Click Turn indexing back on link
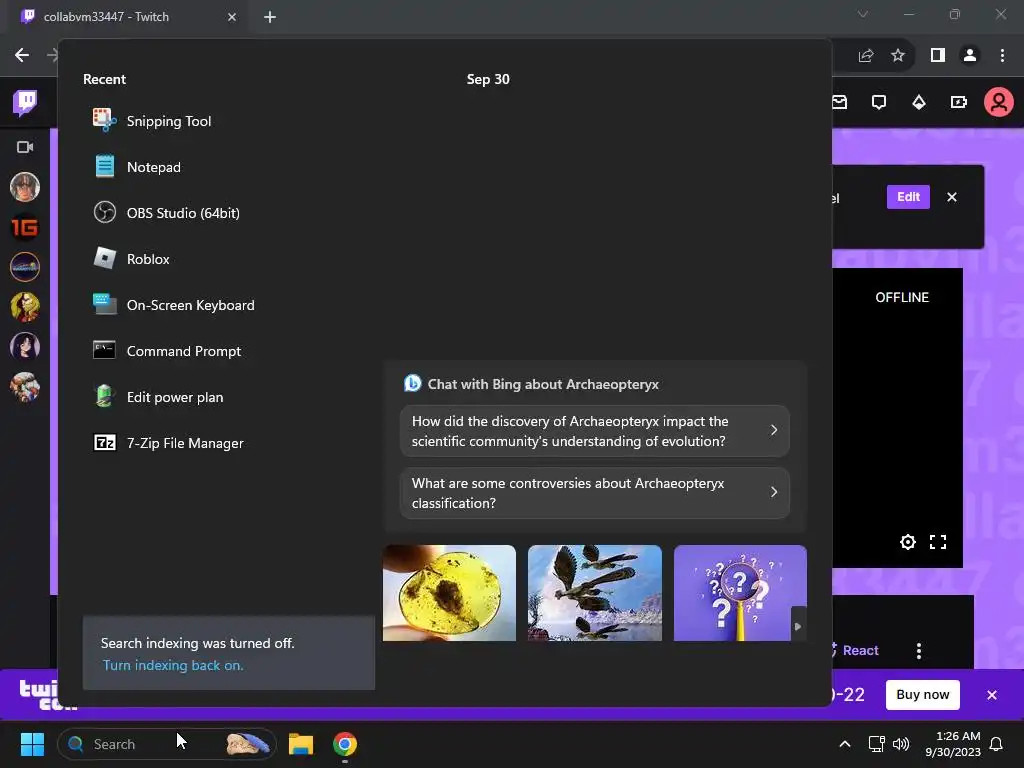This screenshot has height=768, width=1024. pyautogui.click(x=173, y=665)
